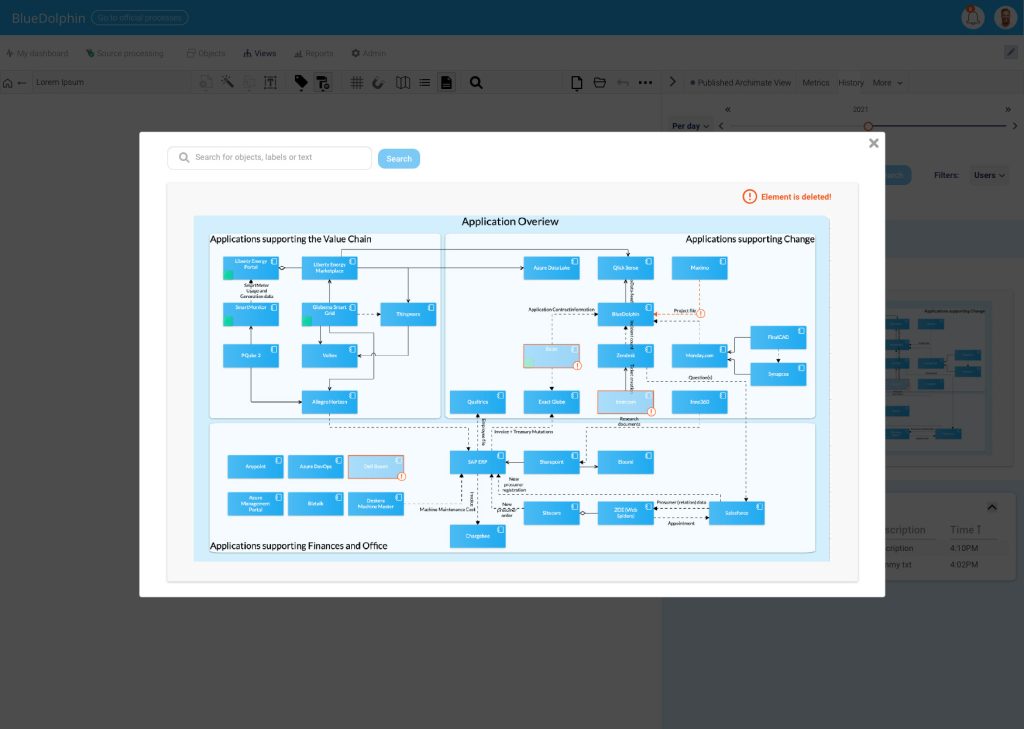Click the Qualtrics application box

(x=477, y=402)
